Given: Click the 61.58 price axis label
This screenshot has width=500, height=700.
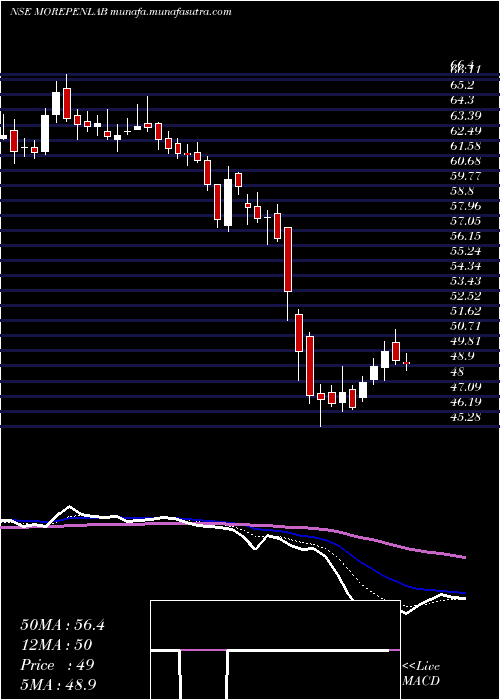Looking at the screenshot, I should pyautogui.click(x=465, y=146).
